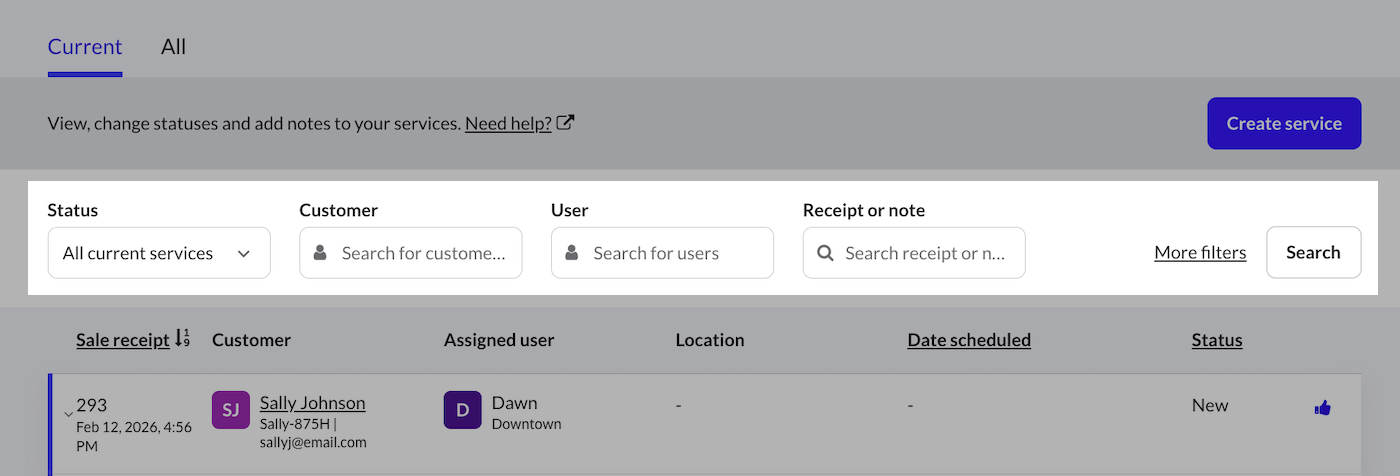1400x476 pixels.
Task: Click the person icon in the Customer field
Action: 320,253
